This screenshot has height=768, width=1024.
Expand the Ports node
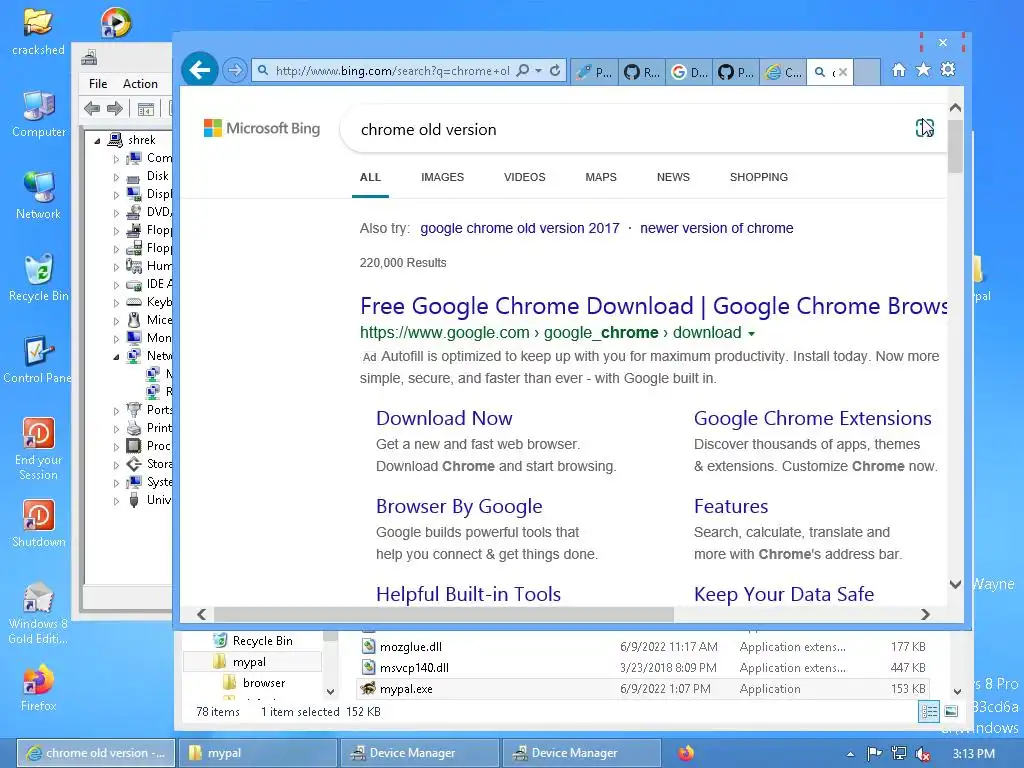tap(116, 411)
